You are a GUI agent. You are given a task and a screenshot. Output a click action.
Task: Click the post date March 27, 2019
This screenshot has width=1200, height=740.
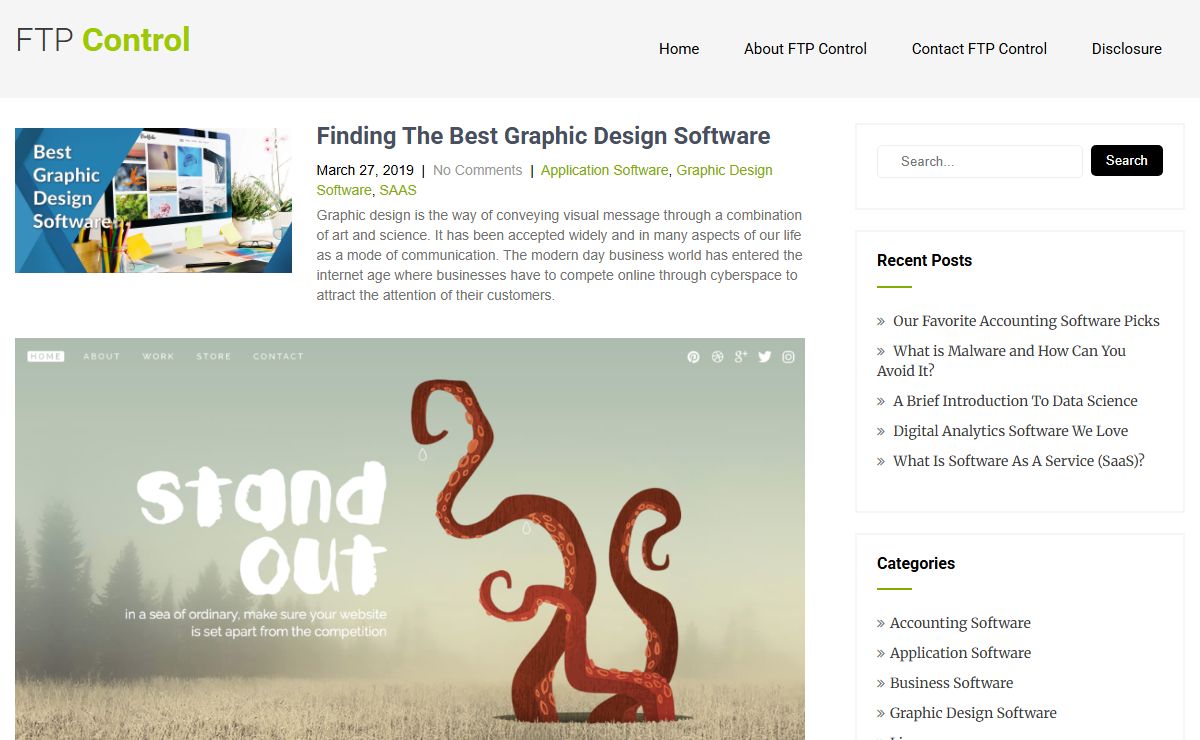coord(365,170)
